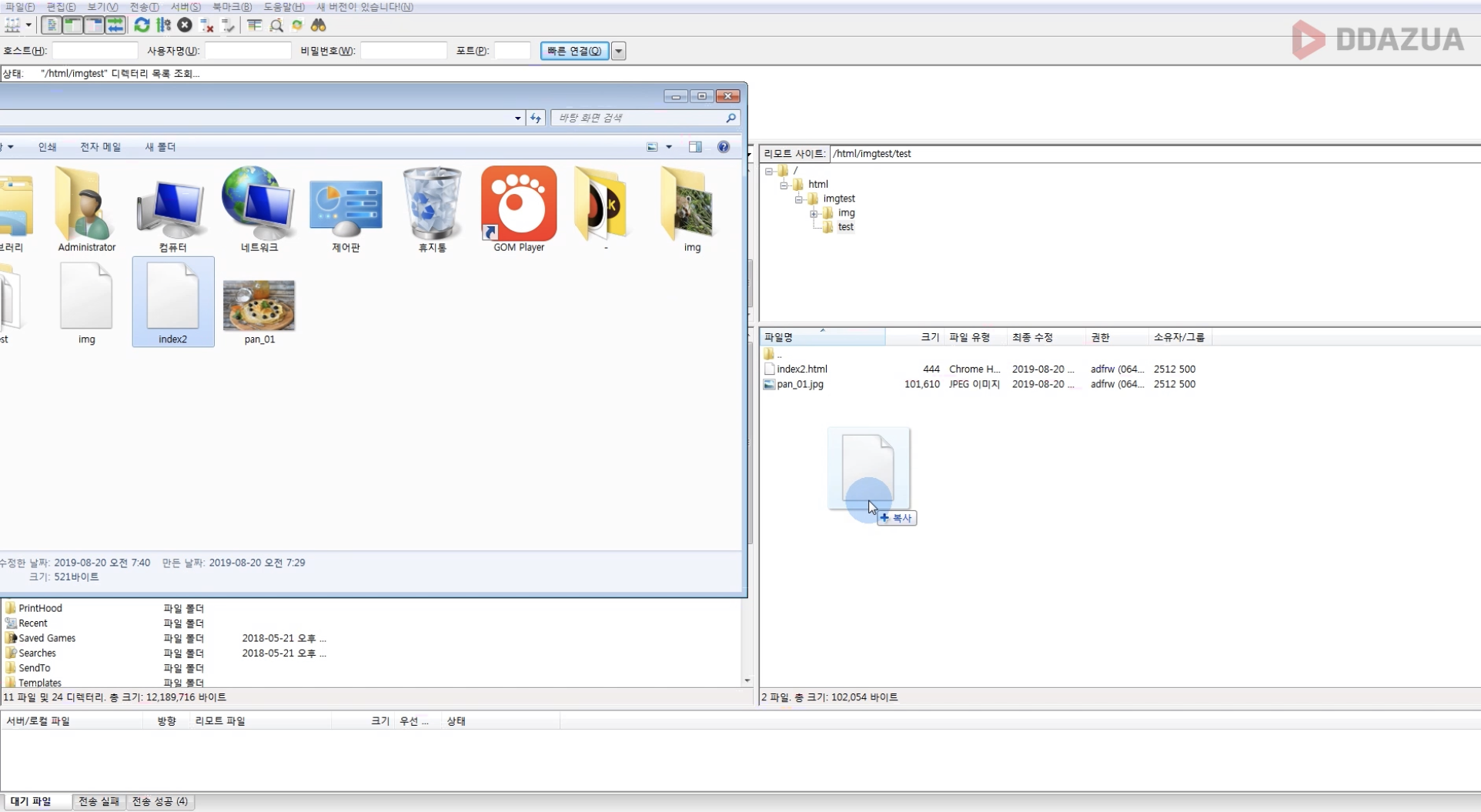
Task: Toggle directory comparison magnifier icon
Action: pos(276,25)
